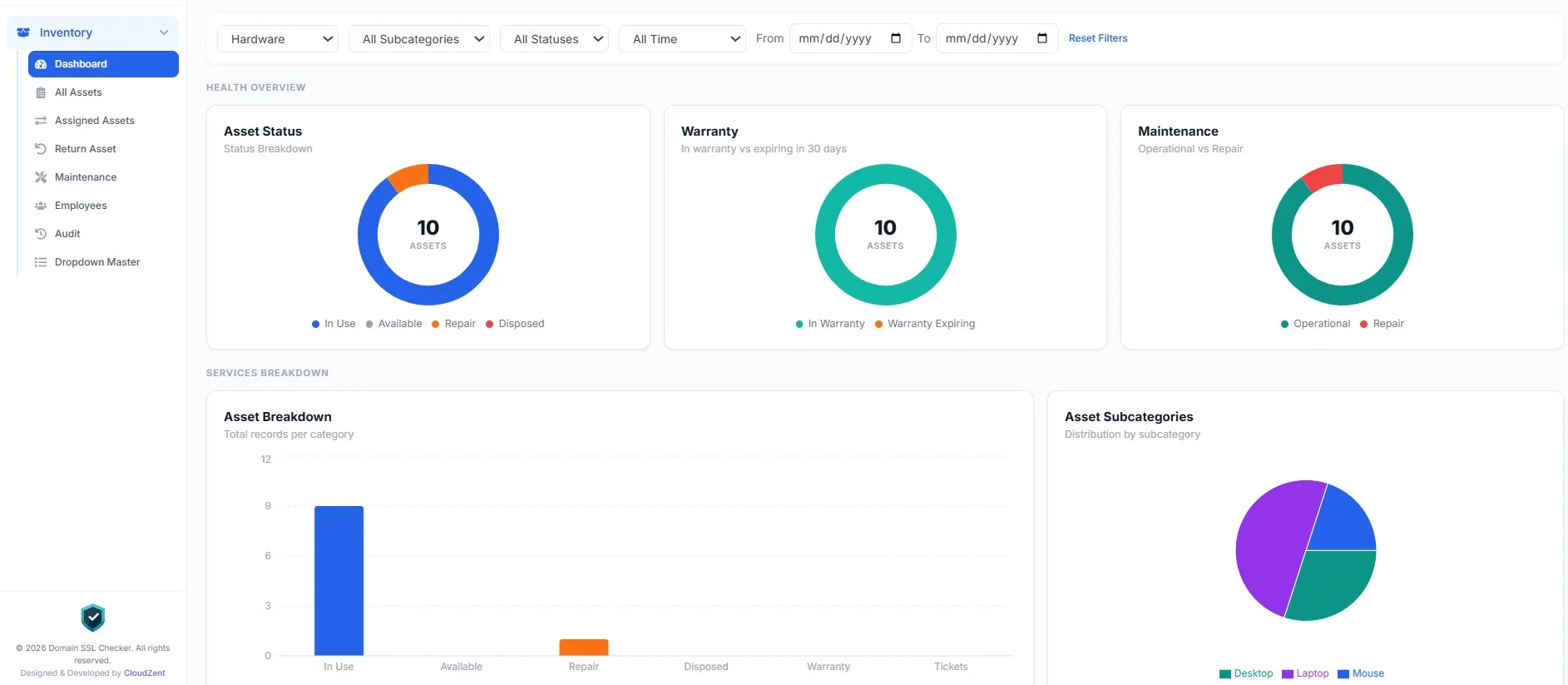This screenshot has height=685, width=1568.
Task: Navigate to Return Asset
Action: tap(103, 149)
